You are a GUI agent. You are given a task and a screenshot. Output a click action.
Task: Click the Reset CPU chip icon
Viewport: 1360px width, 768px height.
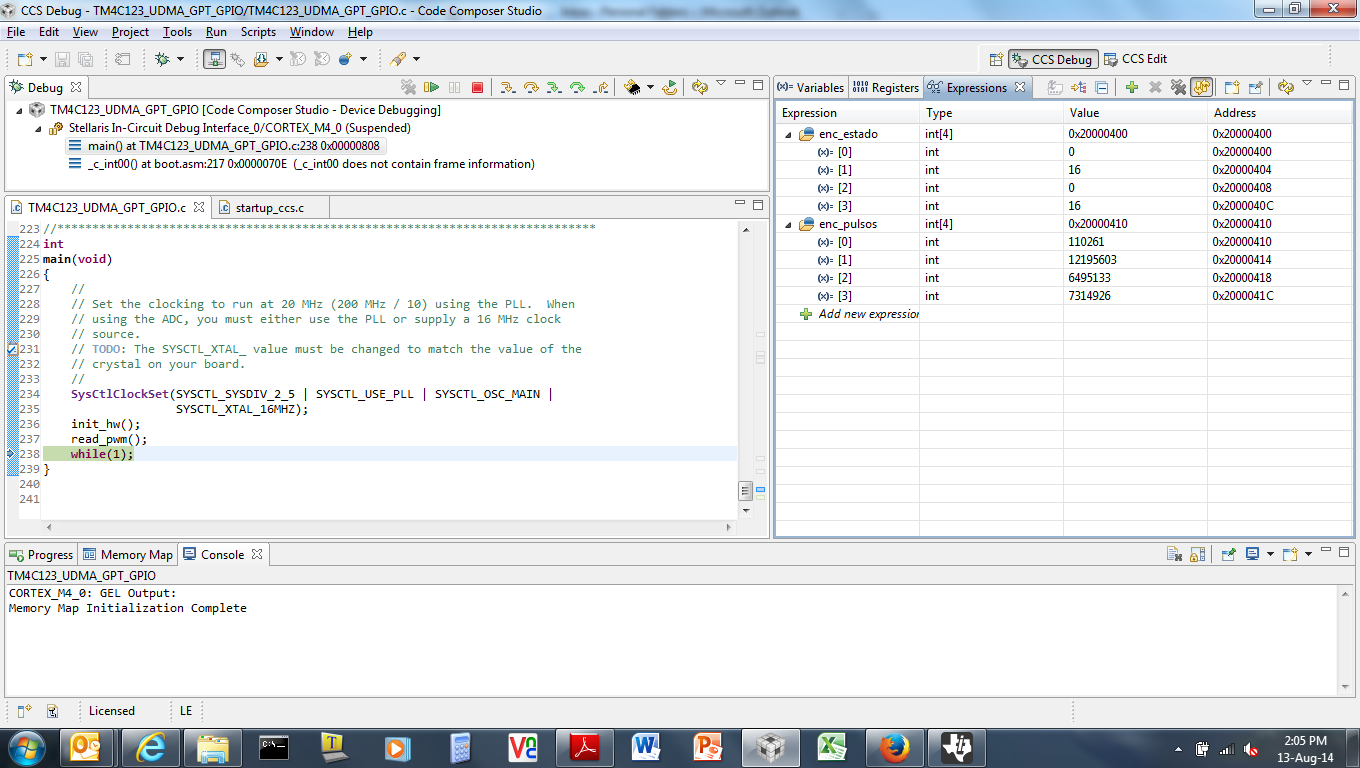click(632, 88)
